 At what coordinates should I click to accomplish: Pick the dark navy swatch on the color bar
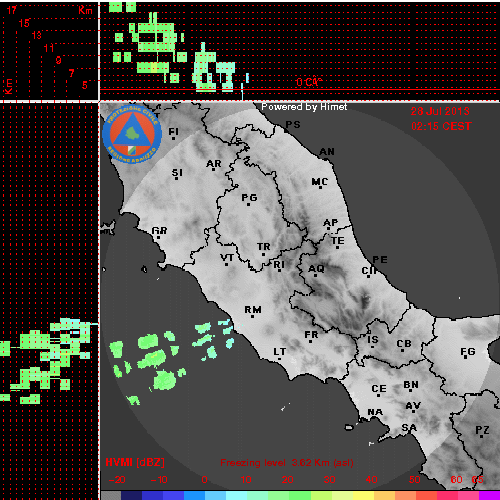[x=131, y=495]
